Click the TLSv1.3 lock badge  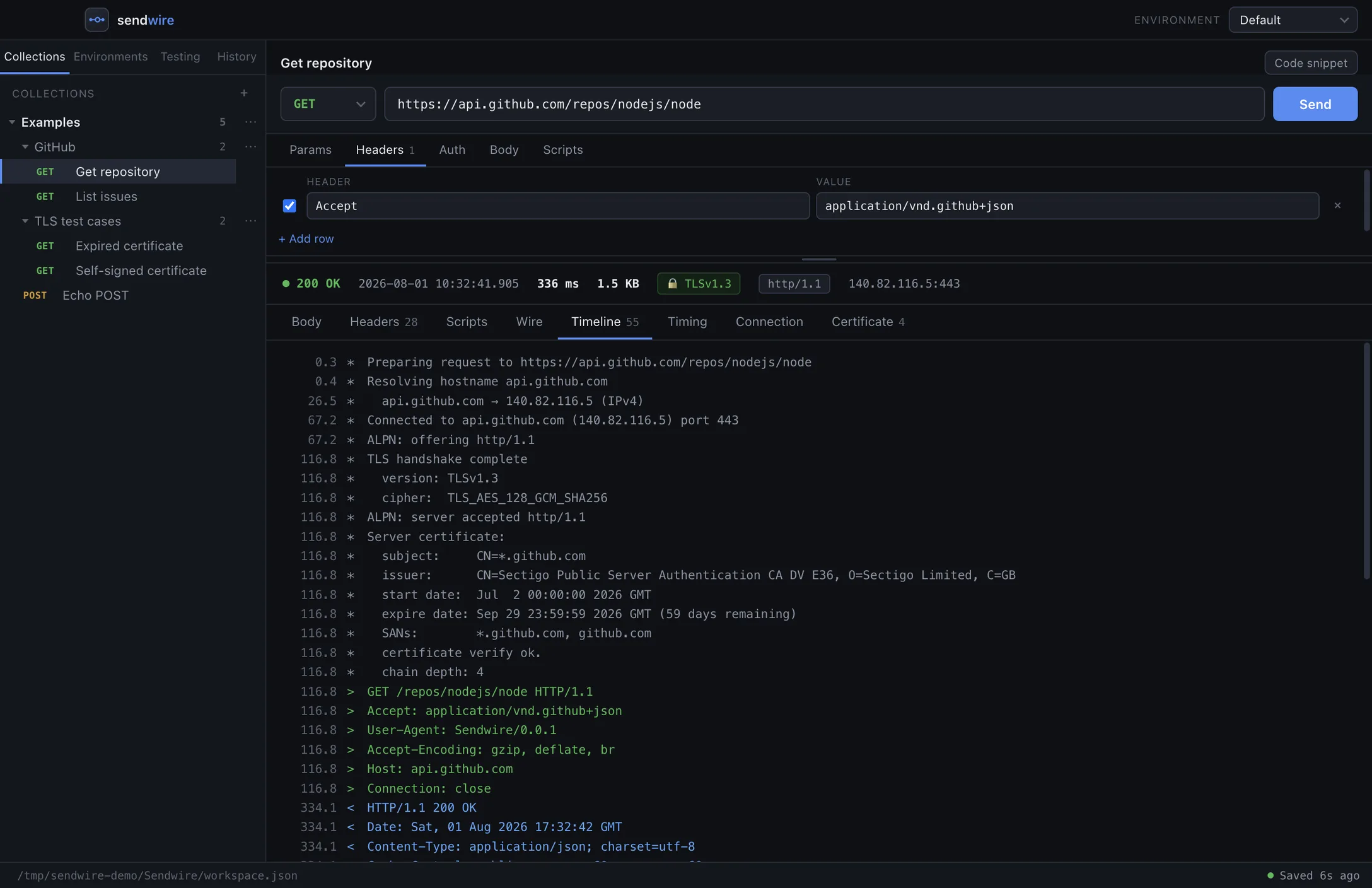[699, 283]
